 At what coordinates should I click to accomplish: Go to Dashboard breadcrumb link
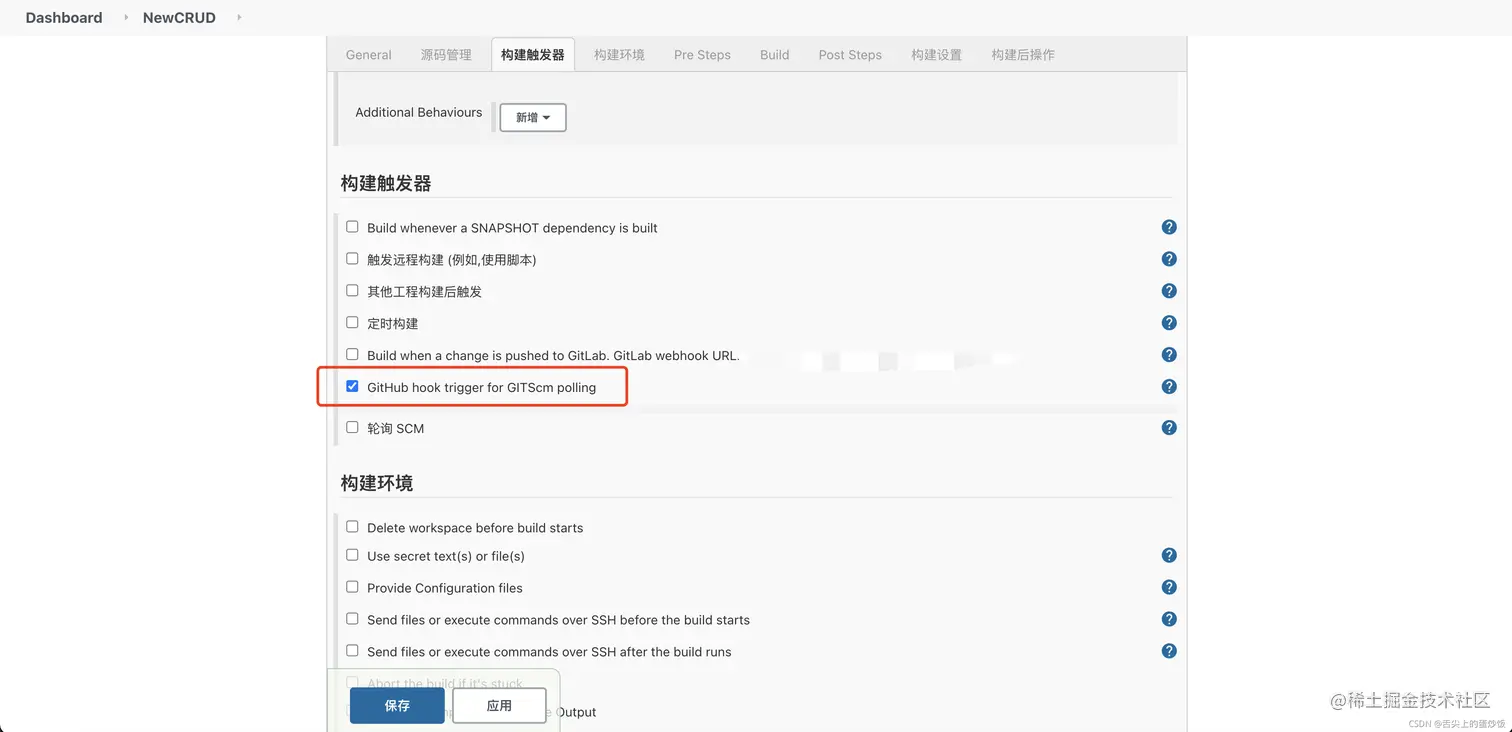tap(64, 18)
